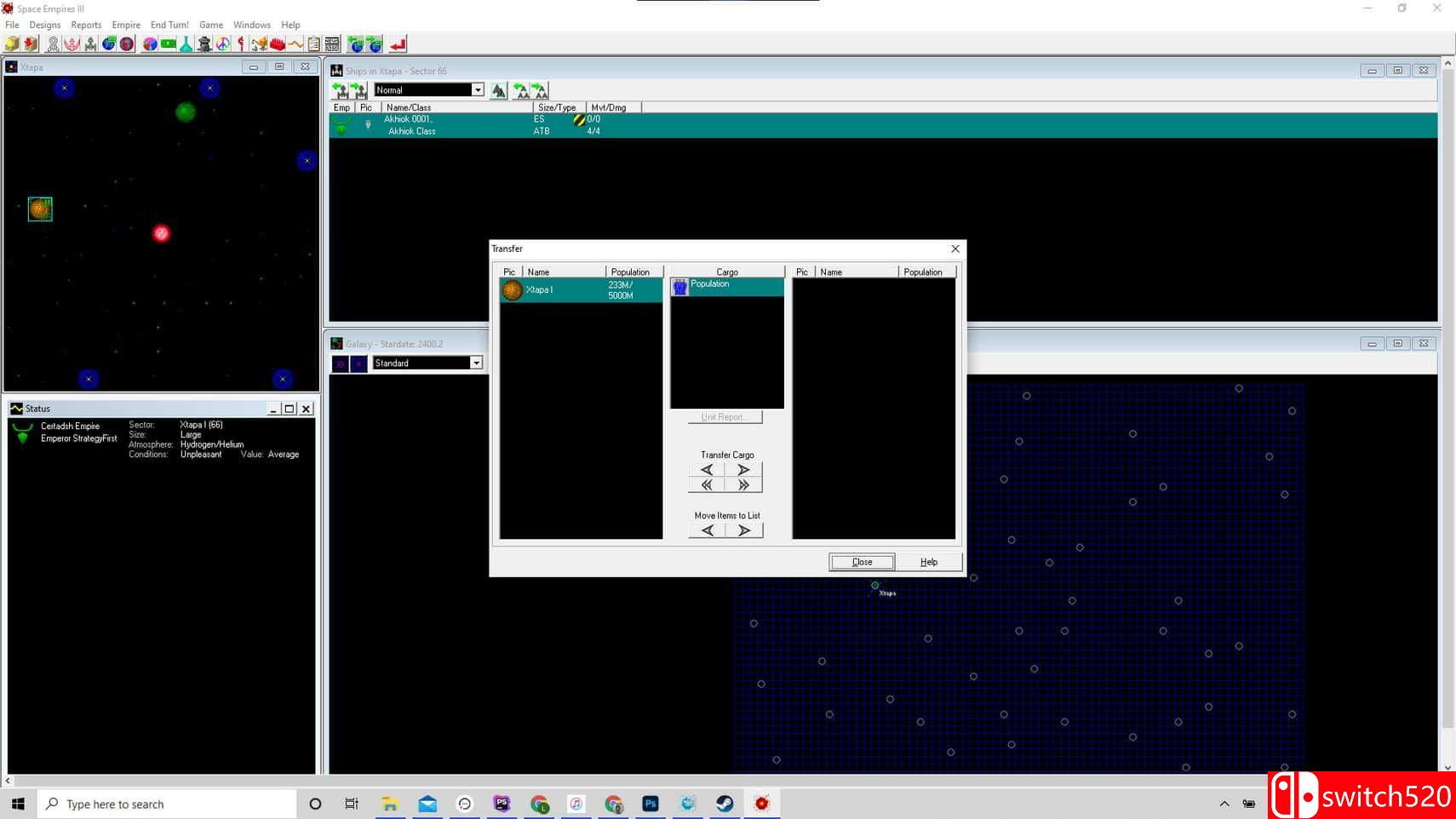The width and height of the screenshot is (1456, 819).
Task: Click right arrow under Move Items to List
Action: click(x=743, y=530)
